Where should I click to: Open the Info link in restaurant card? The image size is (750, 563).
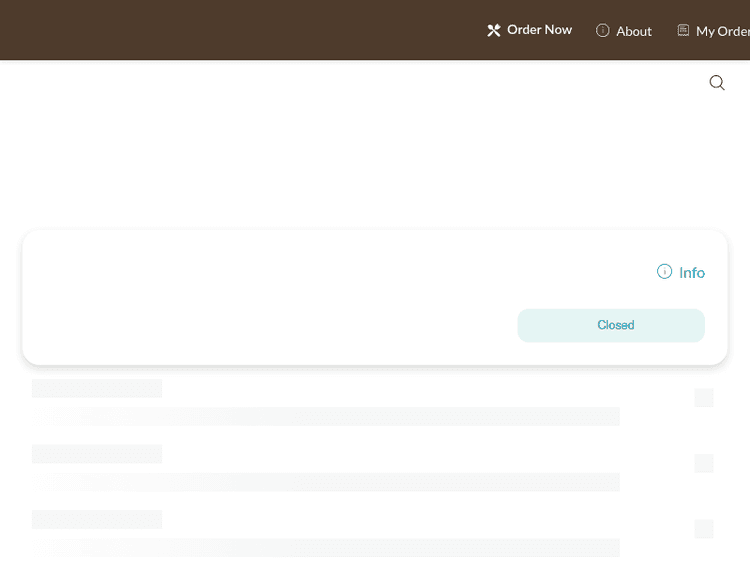(x=692, y=272)
